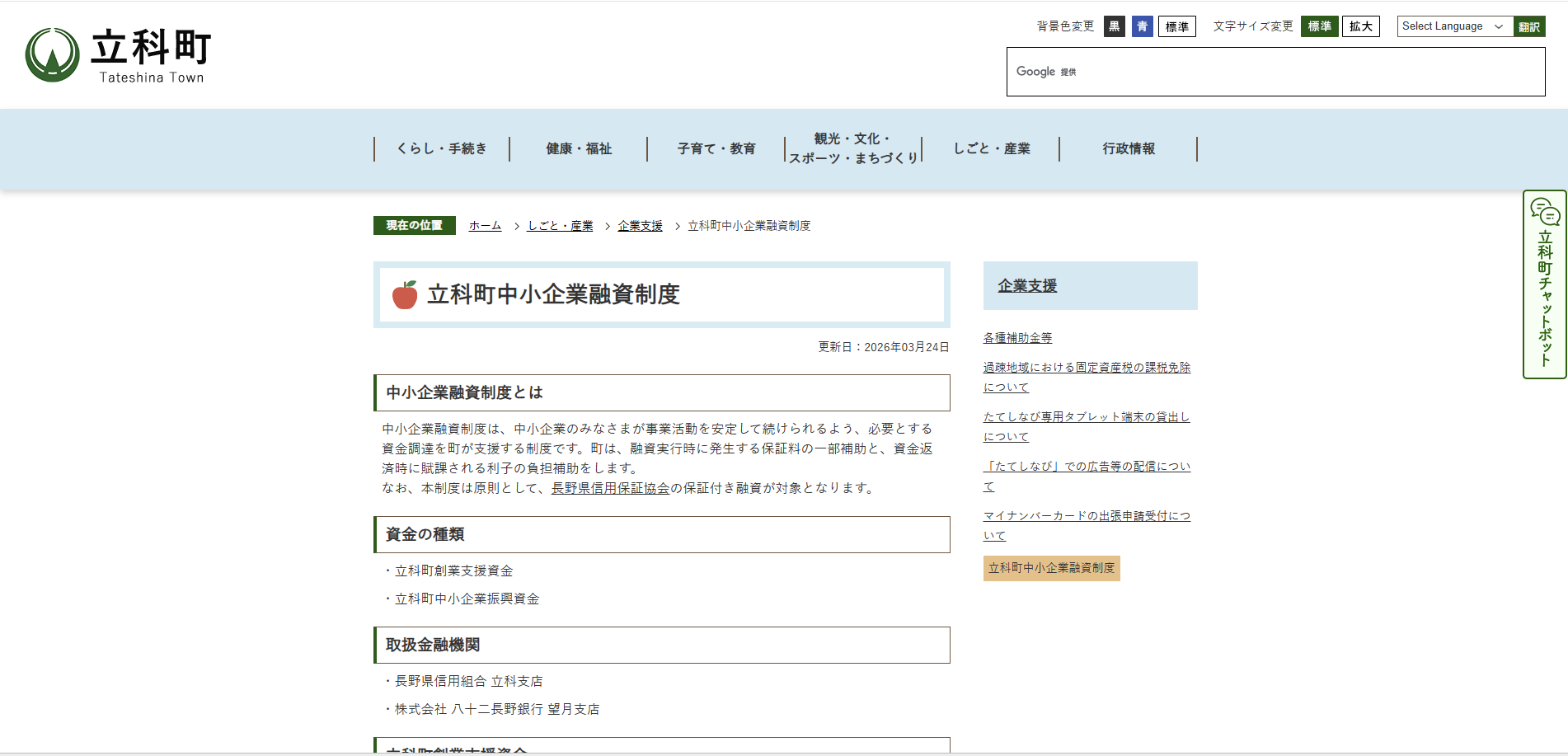This screenshot has height=756, width=1568.
Task: Click the Tateshina Town logo
Action: coord(119,55)
